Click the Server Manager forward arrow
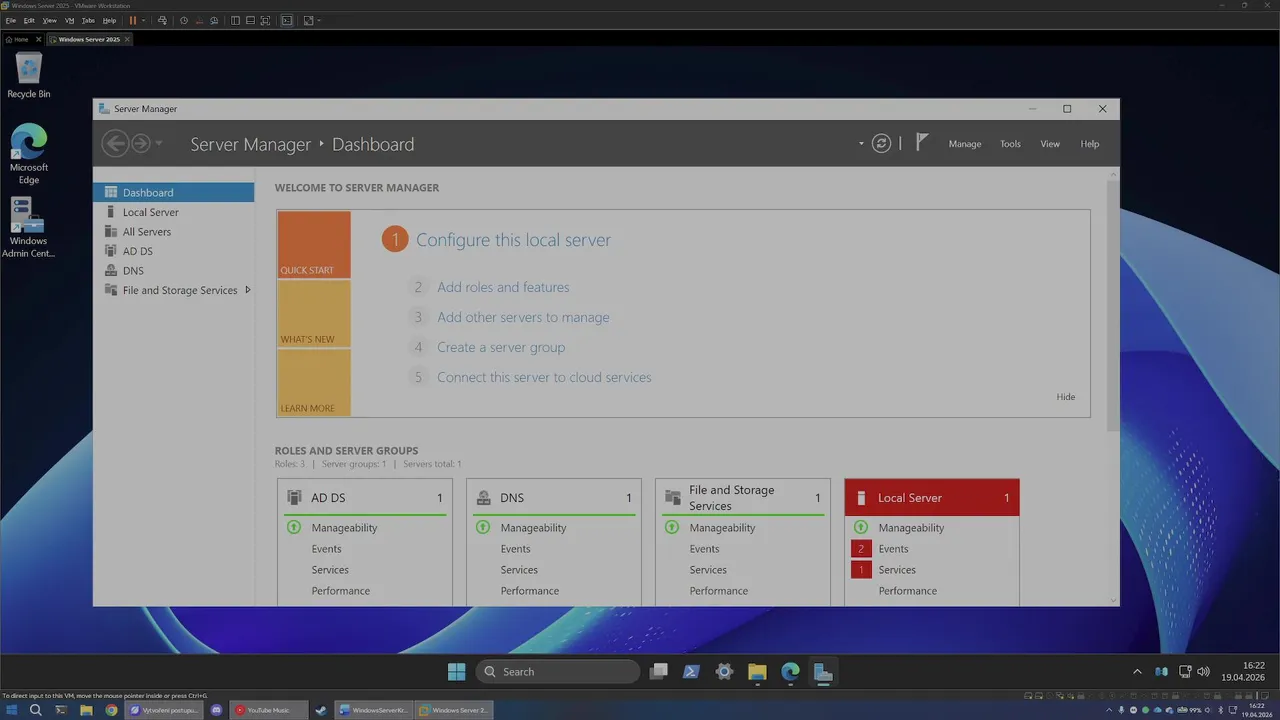Image resolution: width=1280 pixels, height=720 pixels. pyautogui.click(x=141, y=144)
